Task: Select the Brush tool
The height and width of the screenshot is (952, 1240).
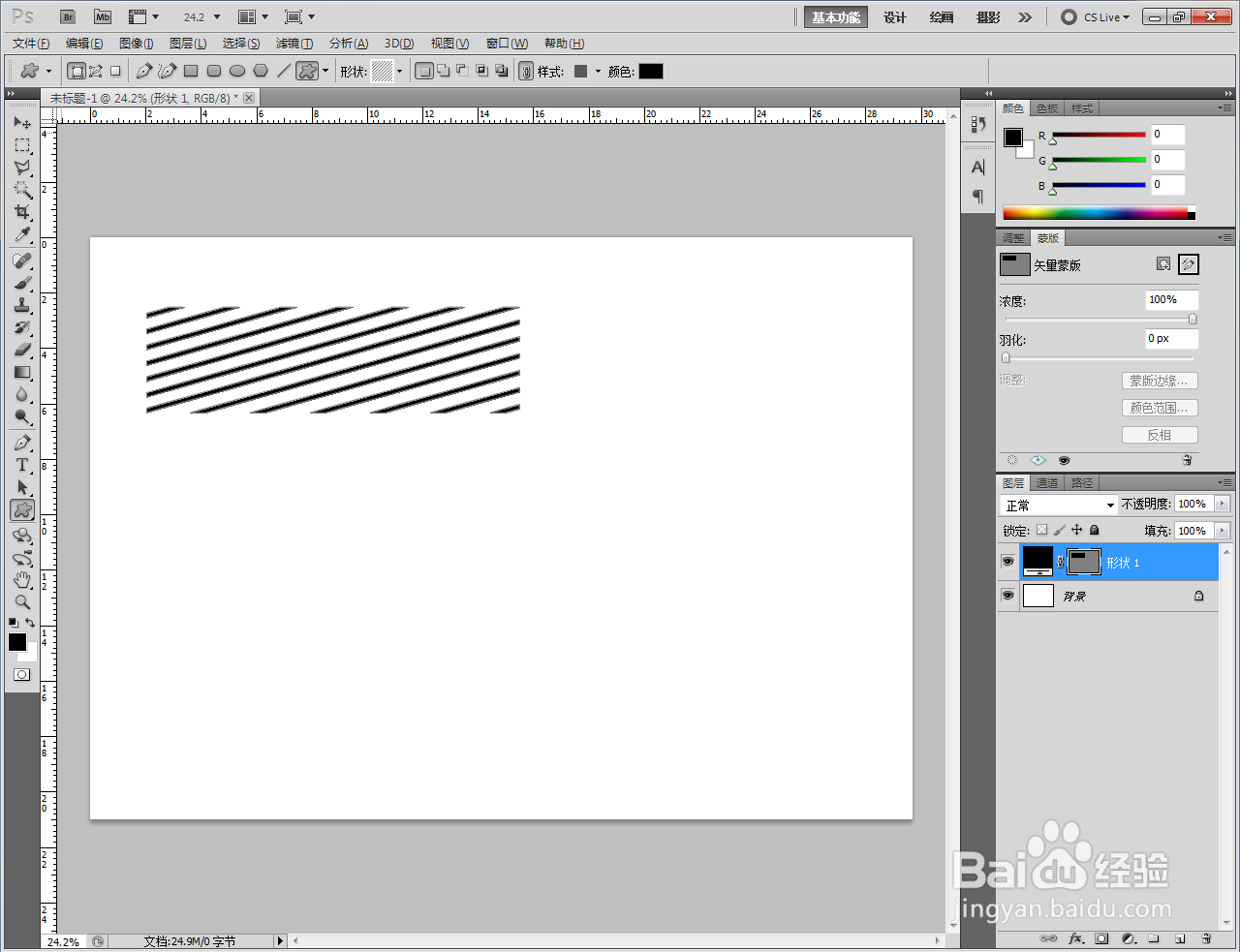Action: pyautogui.click(x=22, y=283)
